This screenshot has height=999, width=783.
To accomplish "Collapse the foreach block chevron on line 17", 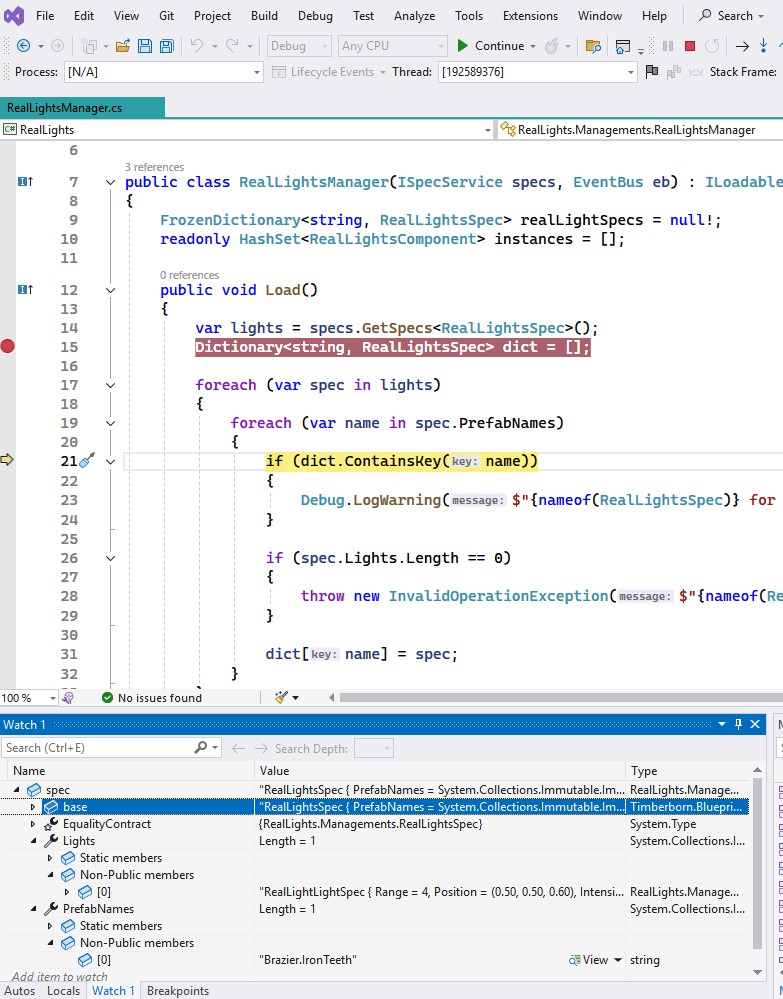I will (110, 385).
